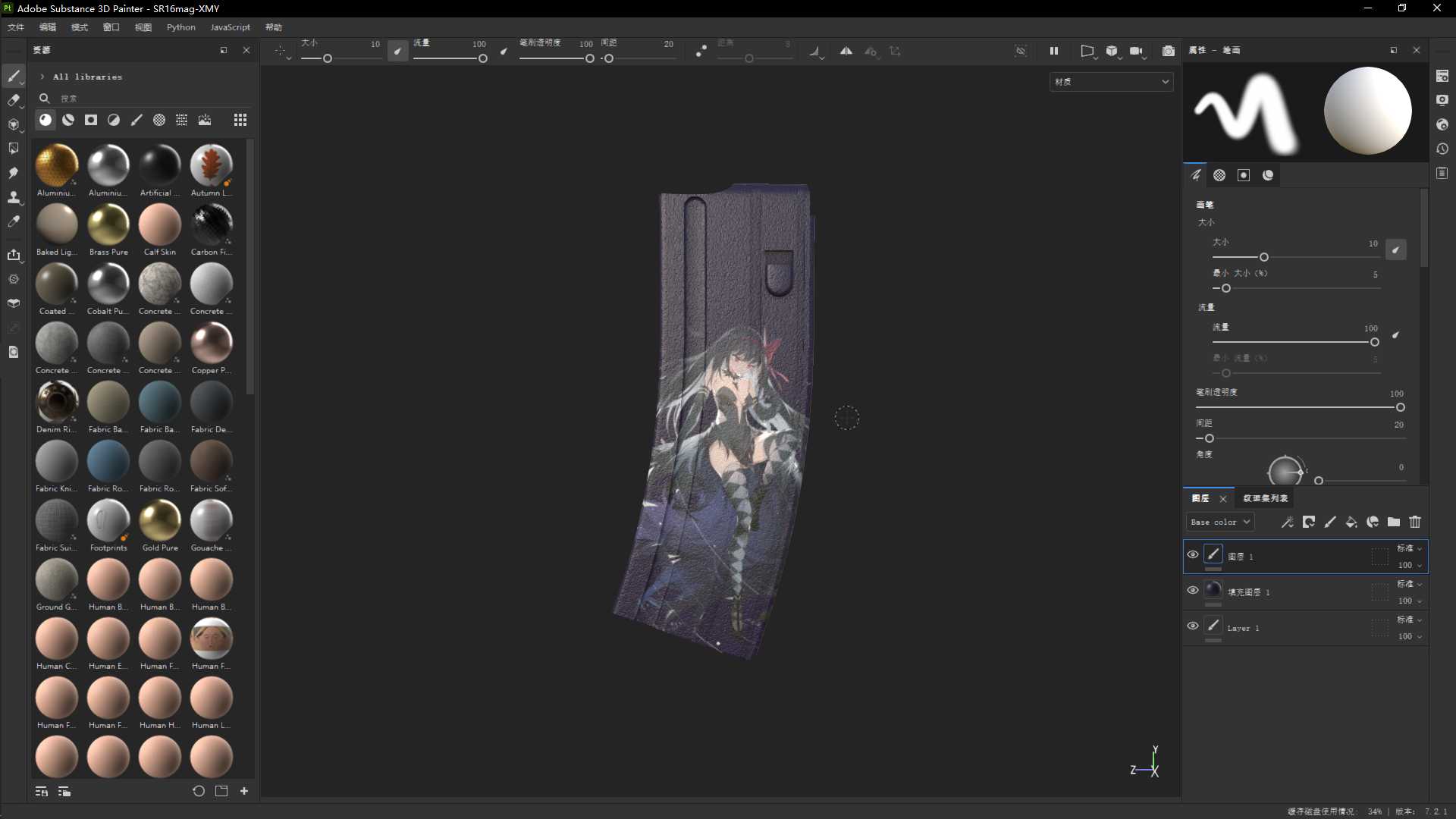Adjust the 笔刷透明度 slider in Properties

coord(1300,407)
